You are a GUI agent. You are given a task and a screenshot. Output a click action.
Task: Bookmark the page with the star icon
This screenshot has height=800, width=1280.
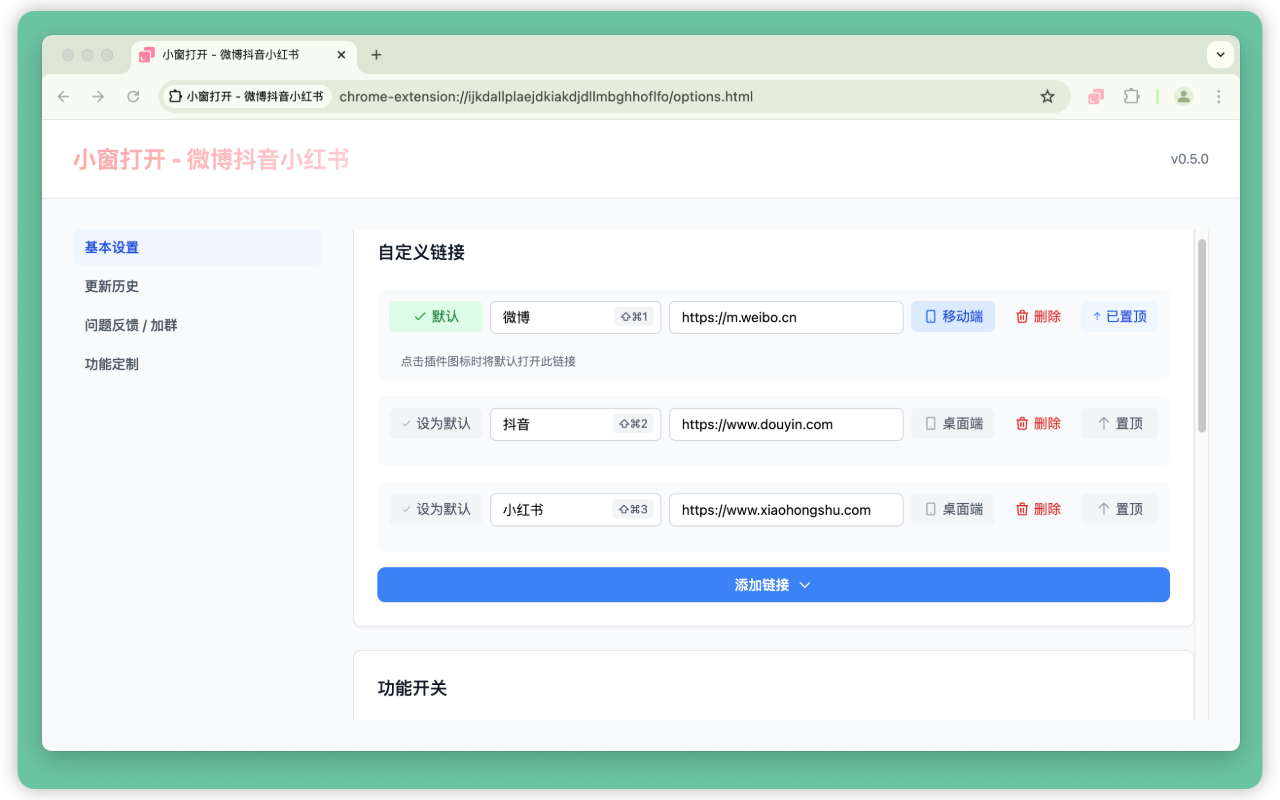(1047, 96)
